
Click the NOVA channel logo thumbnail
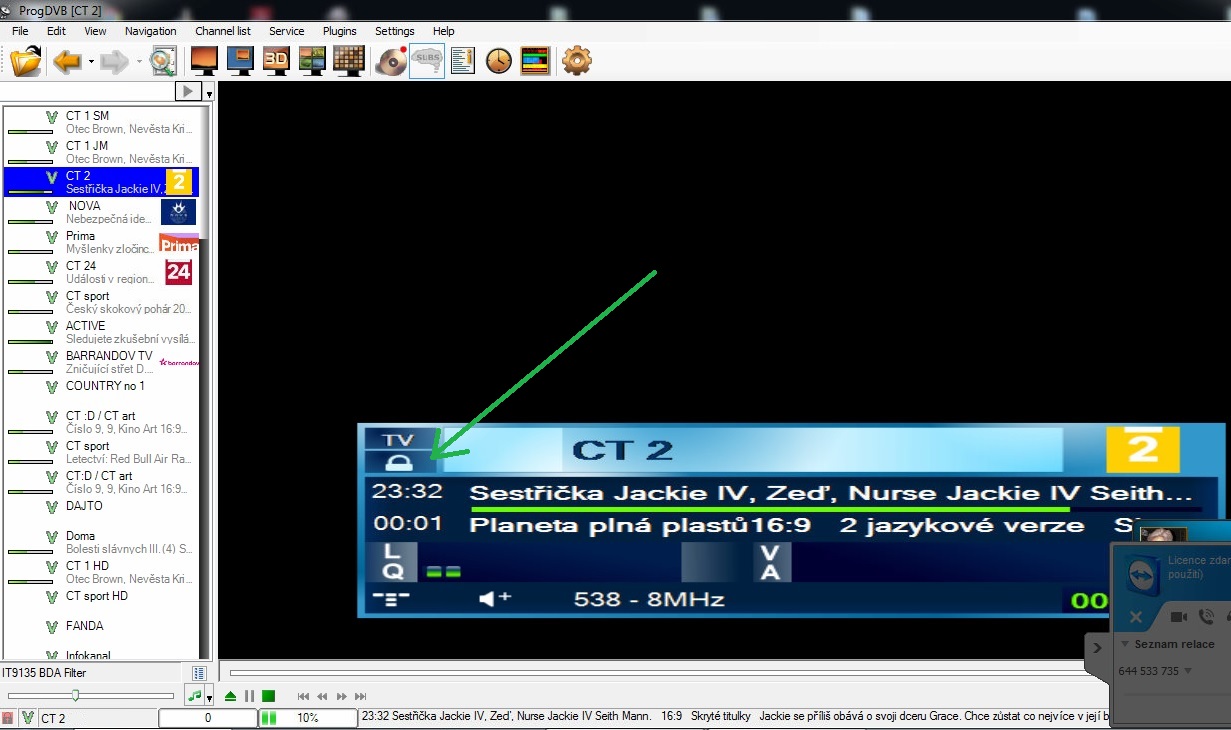[x=179, y=212]
